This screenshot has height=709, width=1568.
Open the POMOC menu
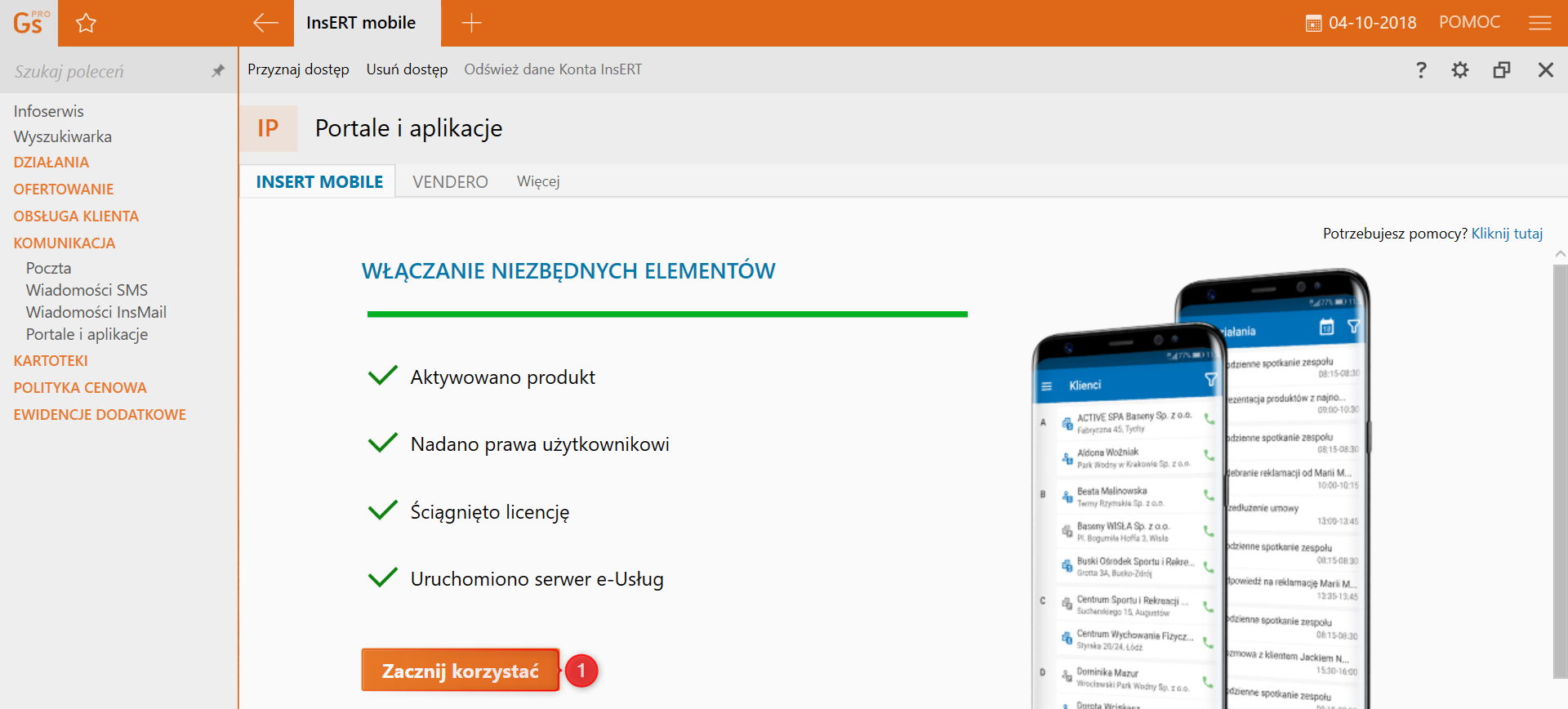[1469, 22]
